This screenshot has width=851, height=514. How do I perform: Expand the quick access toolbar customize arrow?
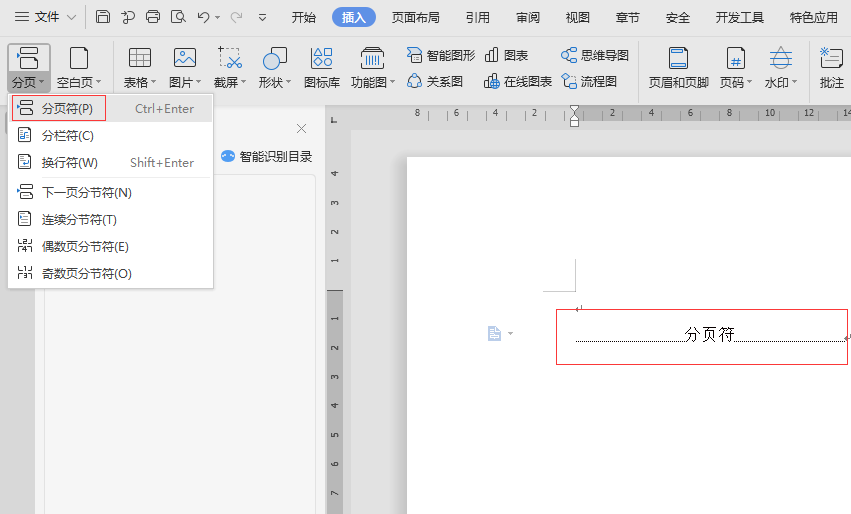(x=262, y=18)
